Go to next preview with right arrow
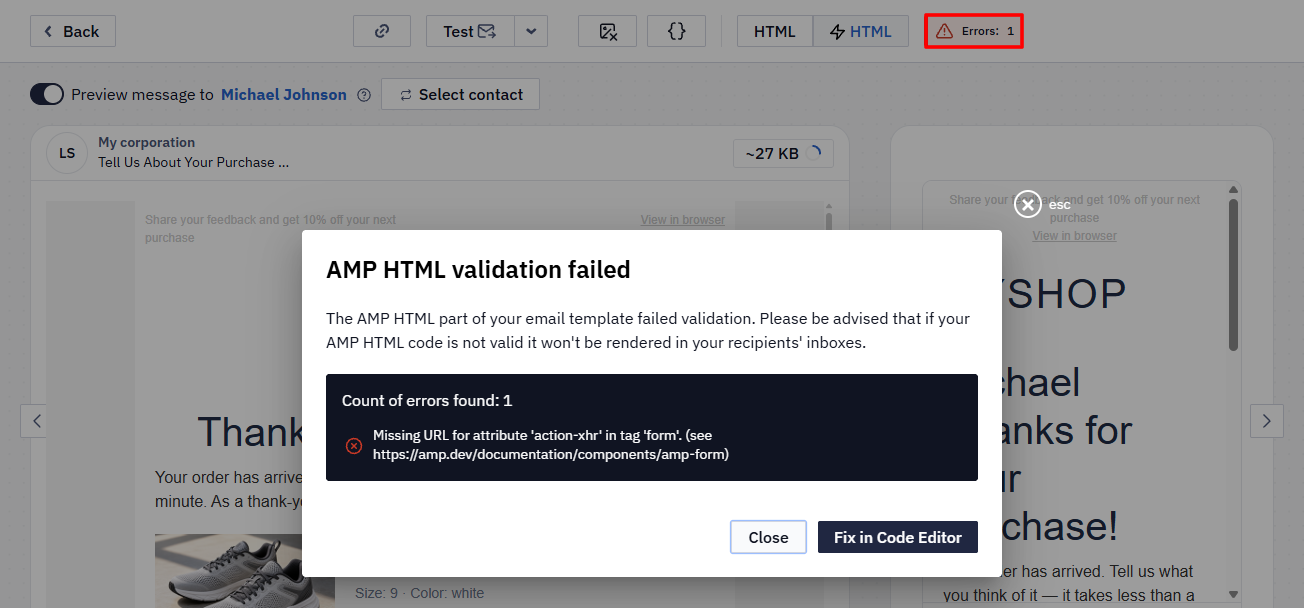 [x=1267, y=421]
